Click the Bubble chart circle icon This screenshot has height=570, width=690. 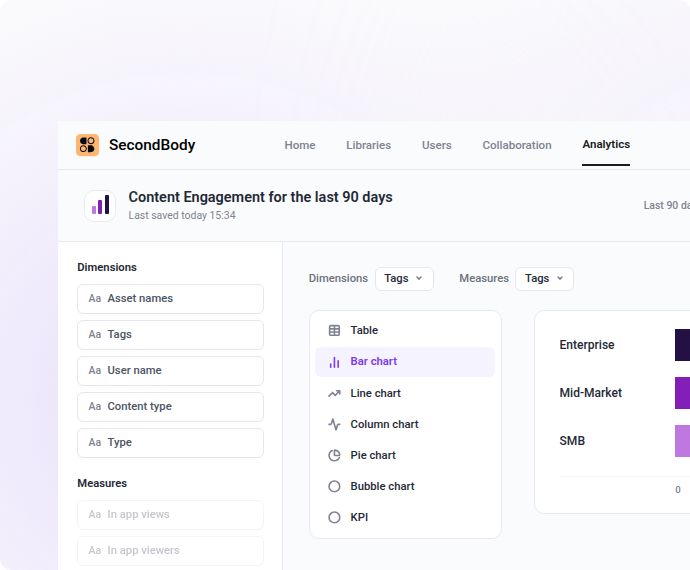pos(334,486)
